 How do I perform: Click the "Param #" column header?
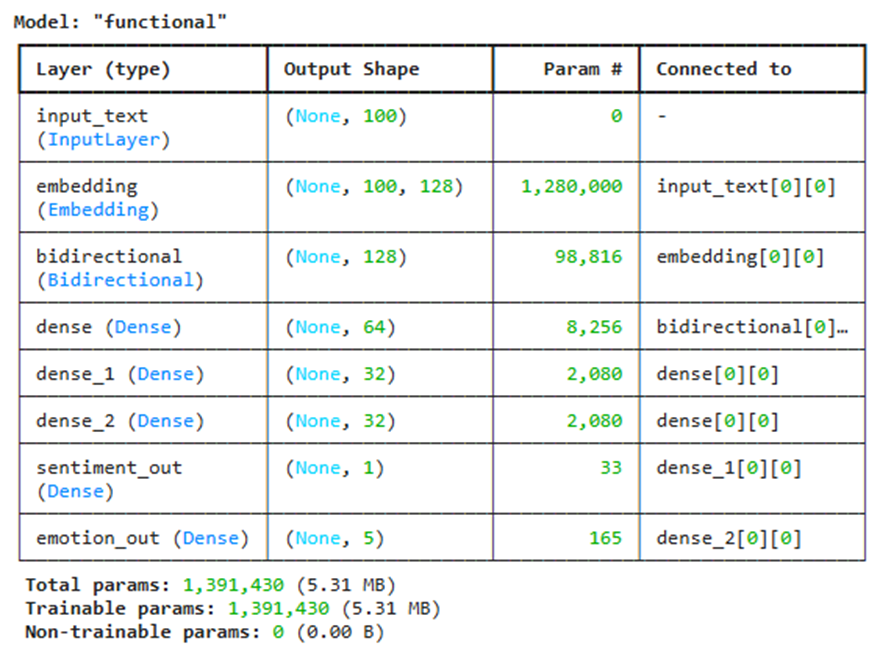coord(582,69)
